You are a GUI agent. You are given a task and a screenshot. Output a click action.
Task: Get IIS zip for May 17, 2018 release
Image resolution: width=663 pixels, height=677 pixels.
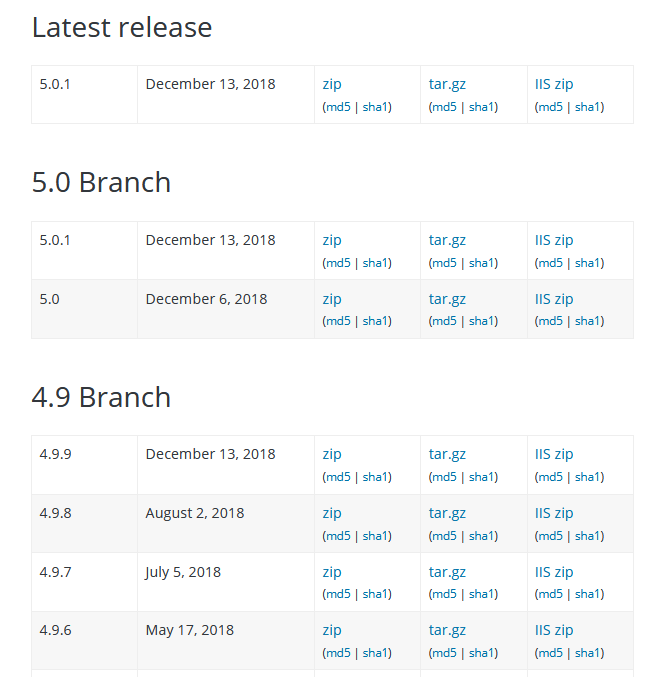coord(554,630)
